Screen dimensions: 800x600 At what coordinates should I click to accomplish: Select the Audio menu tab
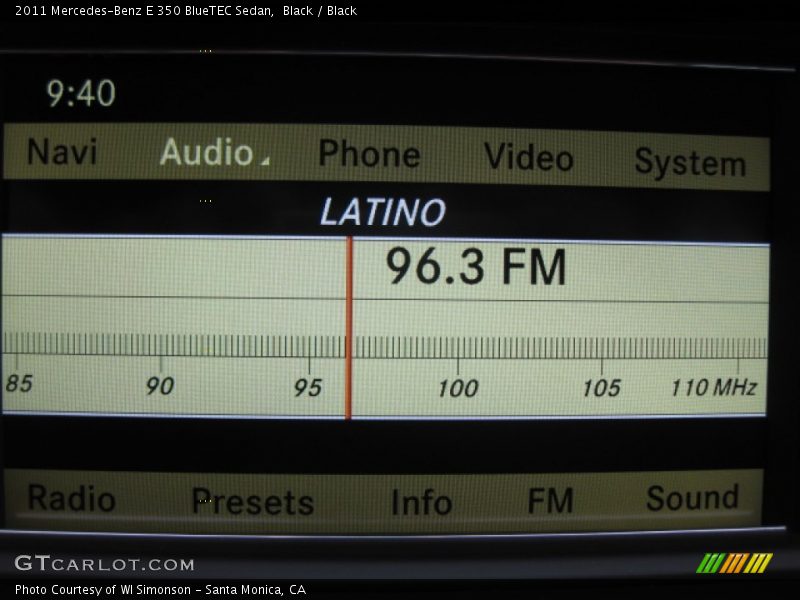click(x=206, y=152)
